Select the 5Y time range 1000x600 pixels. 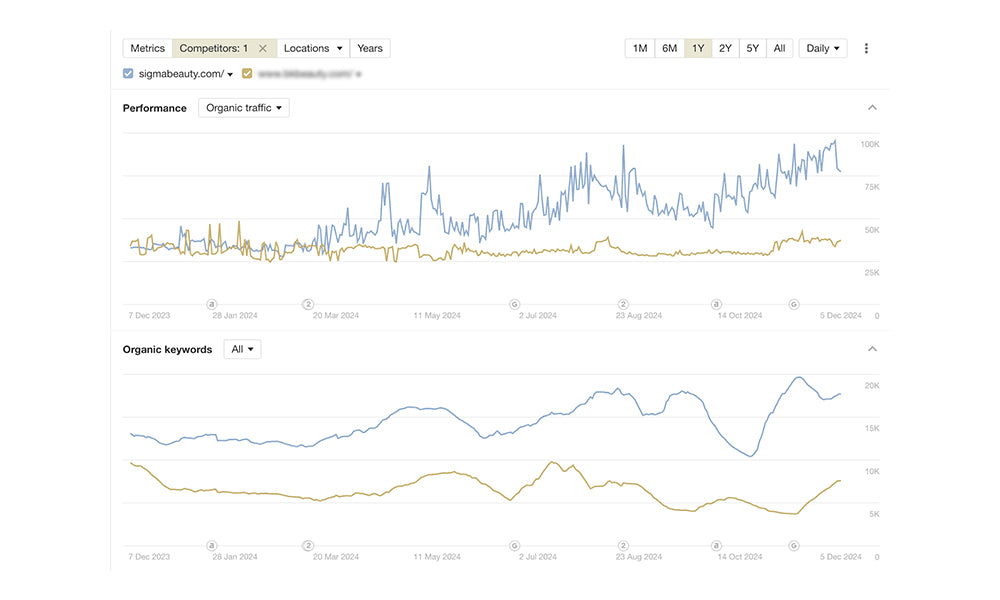pyautogui.click(x=752, y=48)
